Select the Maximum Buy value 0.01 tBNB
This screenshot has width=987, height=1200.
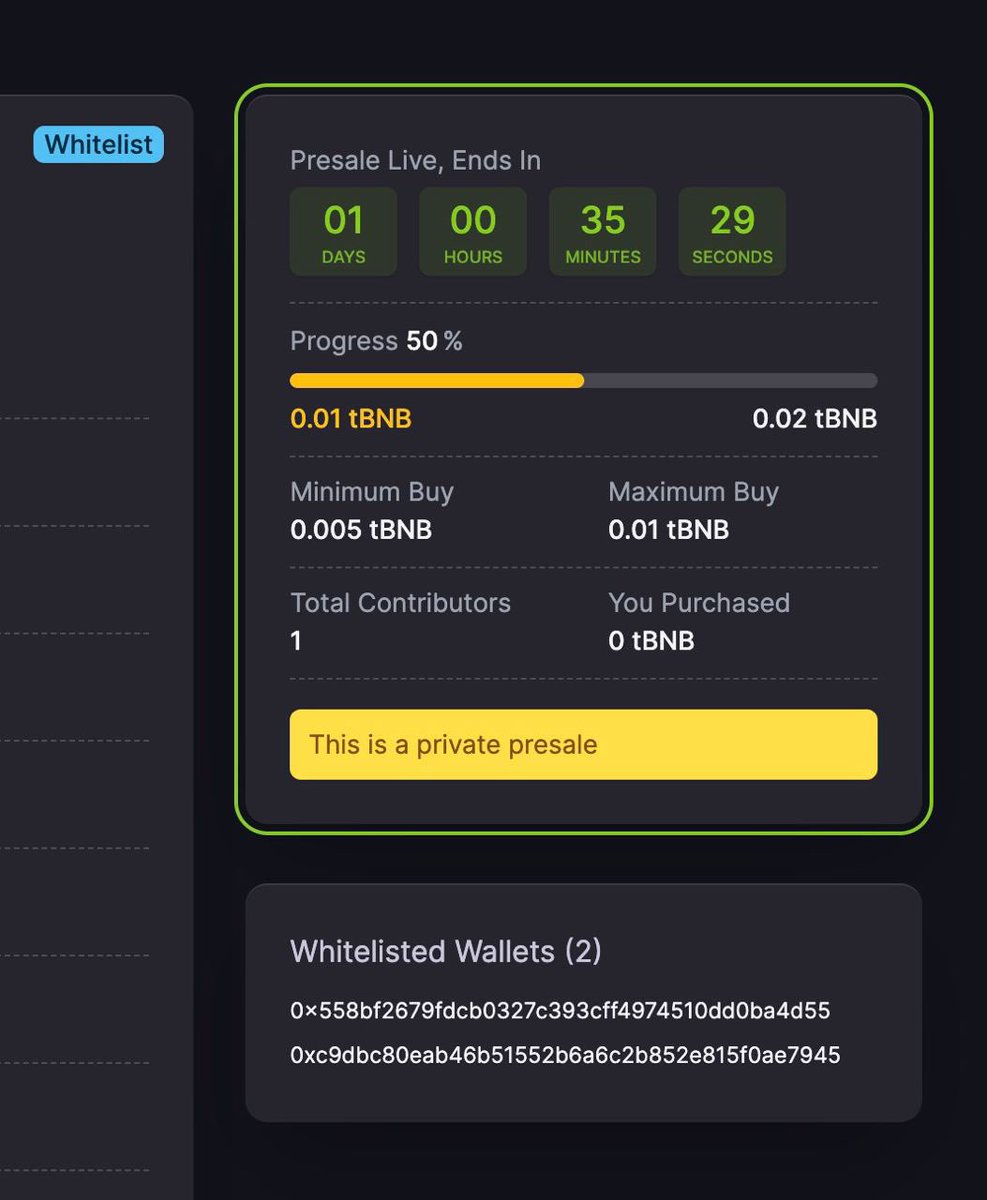pos(667,530)
